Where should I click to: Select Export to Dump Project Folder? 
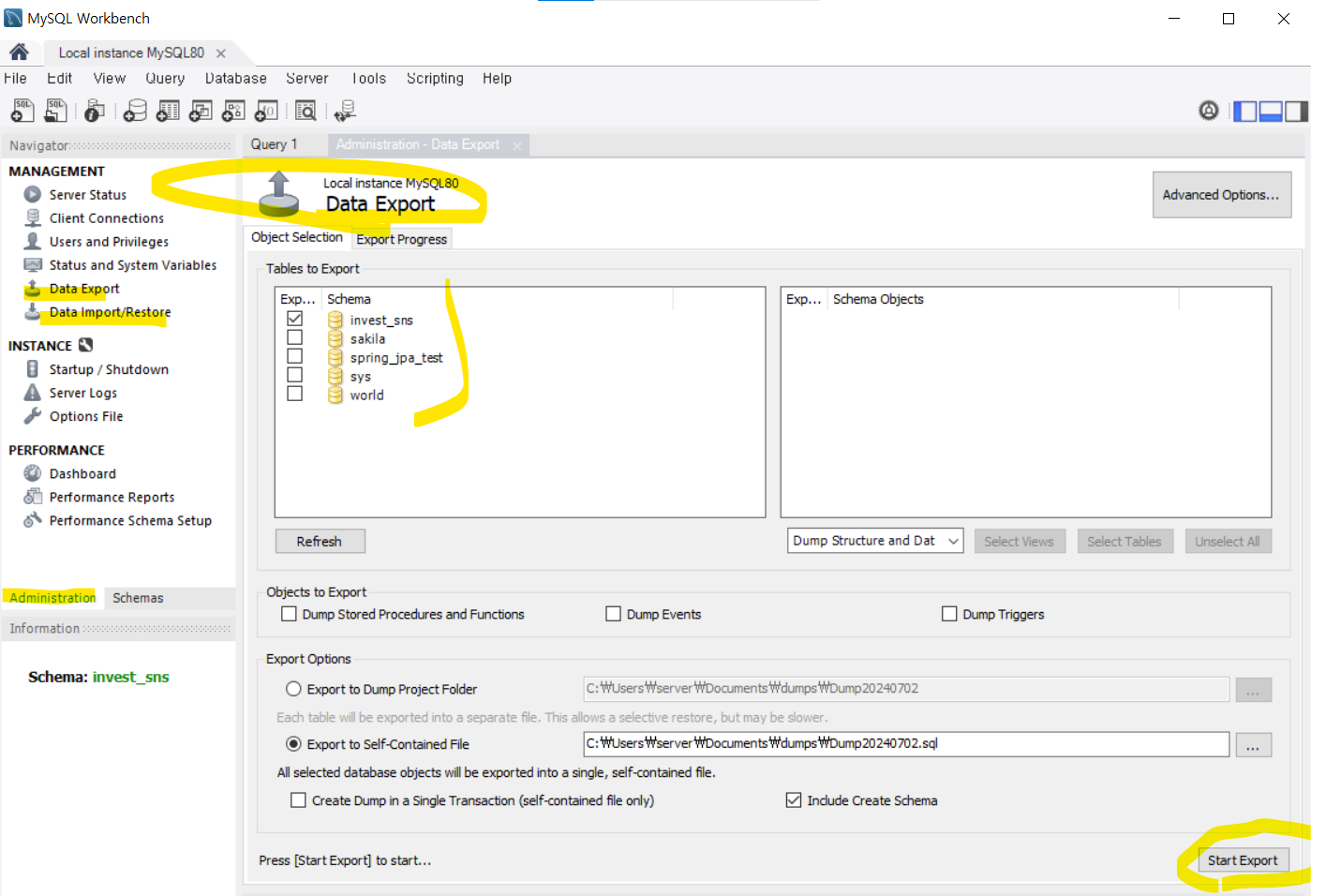pos(293,689)
